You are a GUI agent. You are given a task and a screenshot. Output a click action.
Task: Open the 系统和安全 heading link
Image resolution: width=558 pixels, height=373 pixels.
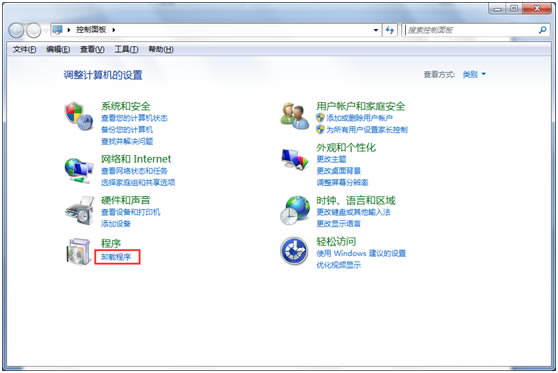[x=126, y=106]
